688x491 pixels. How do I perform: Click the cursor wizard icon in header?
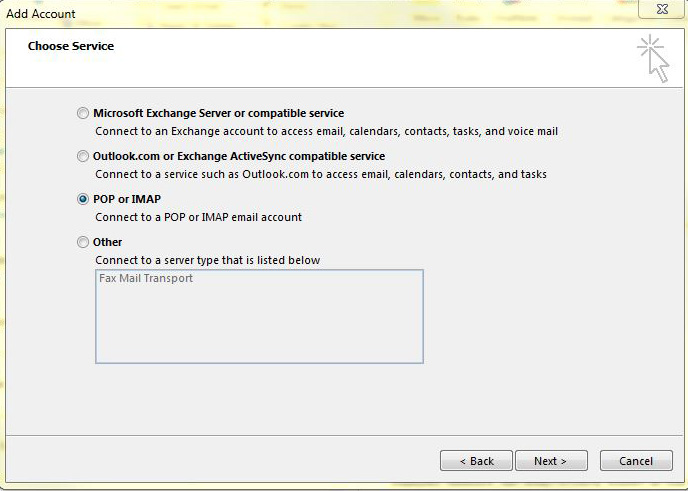pyautogui.click(x=653, y=58)
